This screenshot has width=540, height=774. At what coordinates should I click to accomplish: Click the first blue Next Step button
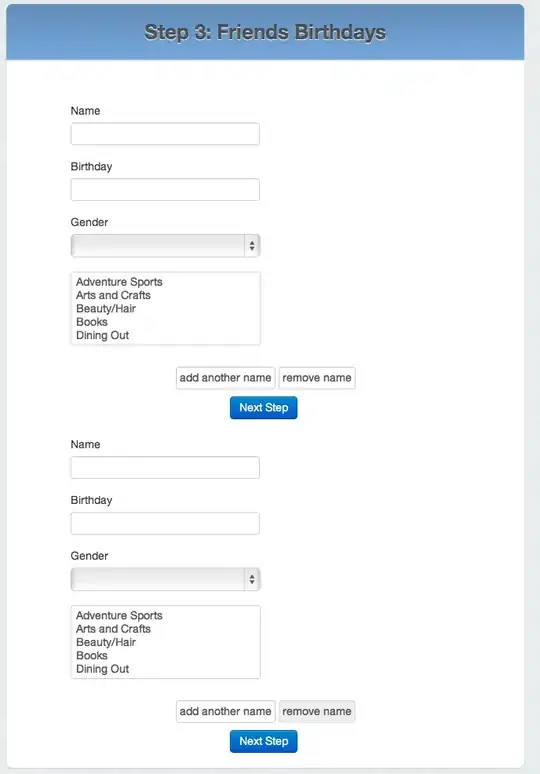pos(264,408)
